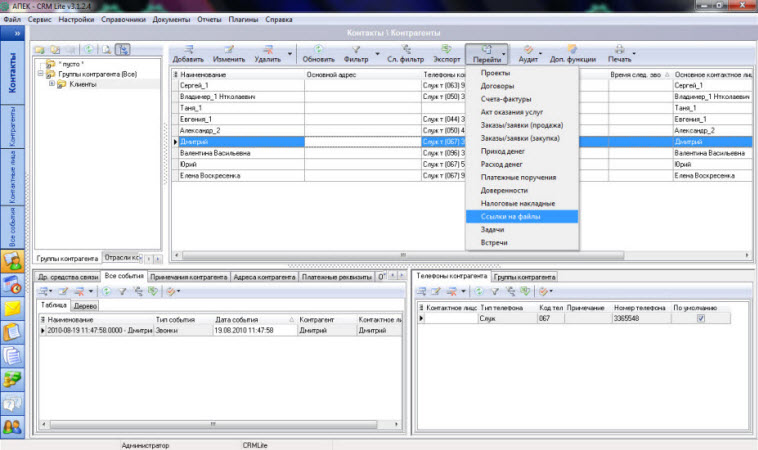Choose Встречи from dropdown menu
The image size is (758, 450).
point(522,243)
